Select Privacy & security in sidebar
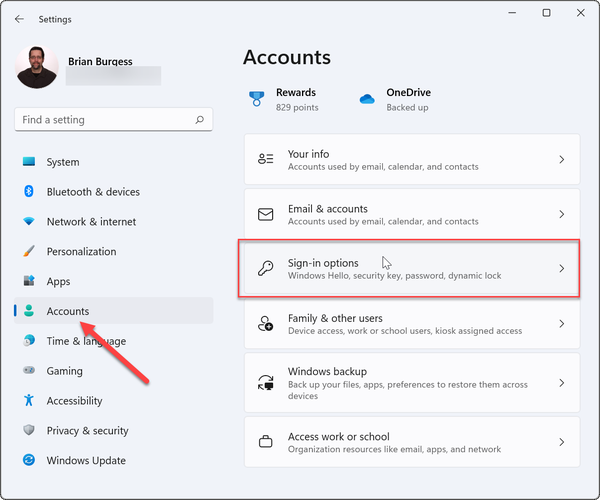Image resolution: width=600 pixels, height=500 pixels. [87, 431]
